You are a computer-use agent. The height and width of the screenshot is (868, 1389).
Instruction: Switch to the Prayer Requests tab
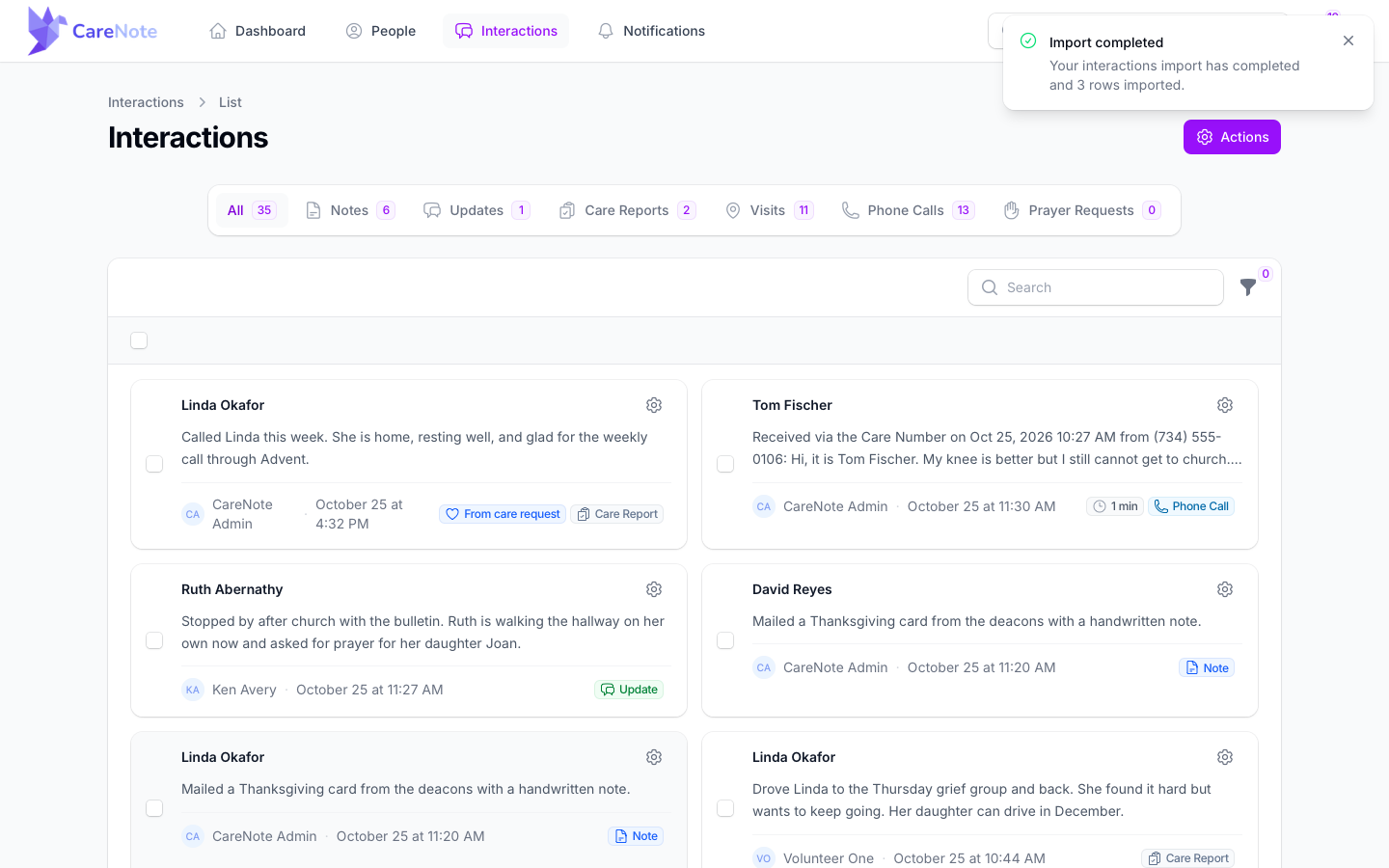pos(1082,210)
